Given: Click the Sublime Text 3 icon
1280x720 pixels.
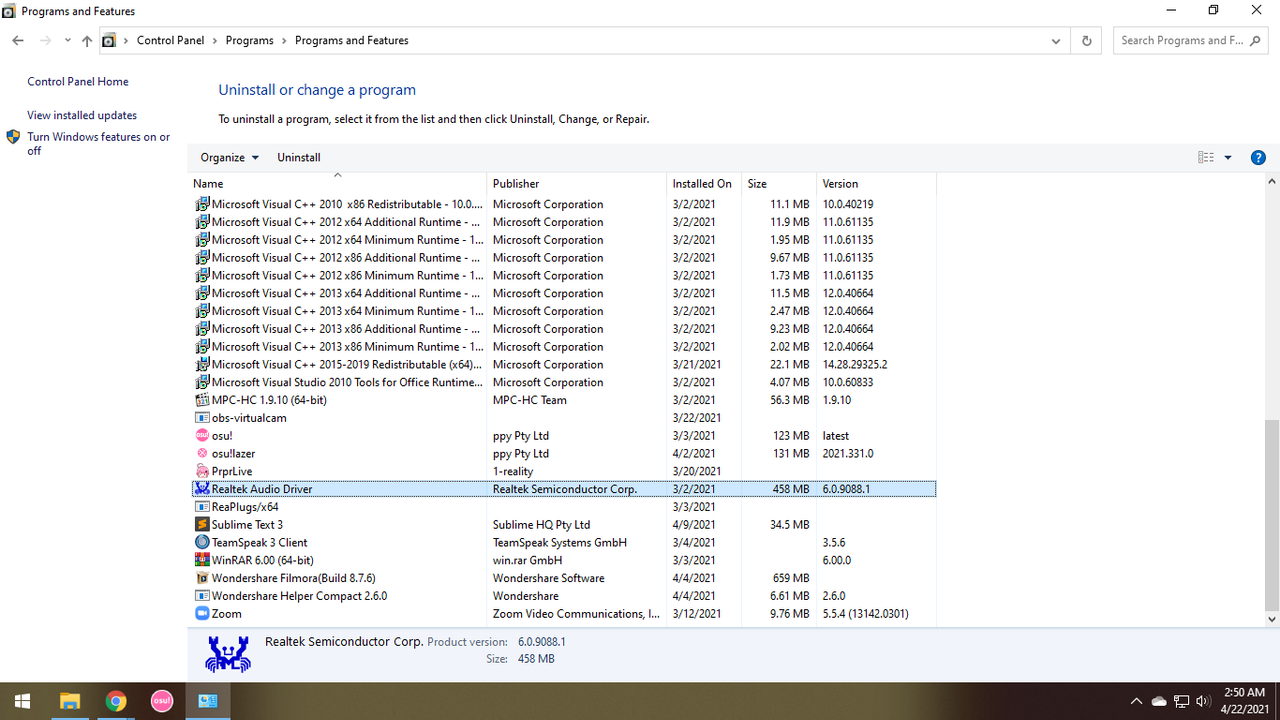Looking at the screenshot, I should point(202,525).
